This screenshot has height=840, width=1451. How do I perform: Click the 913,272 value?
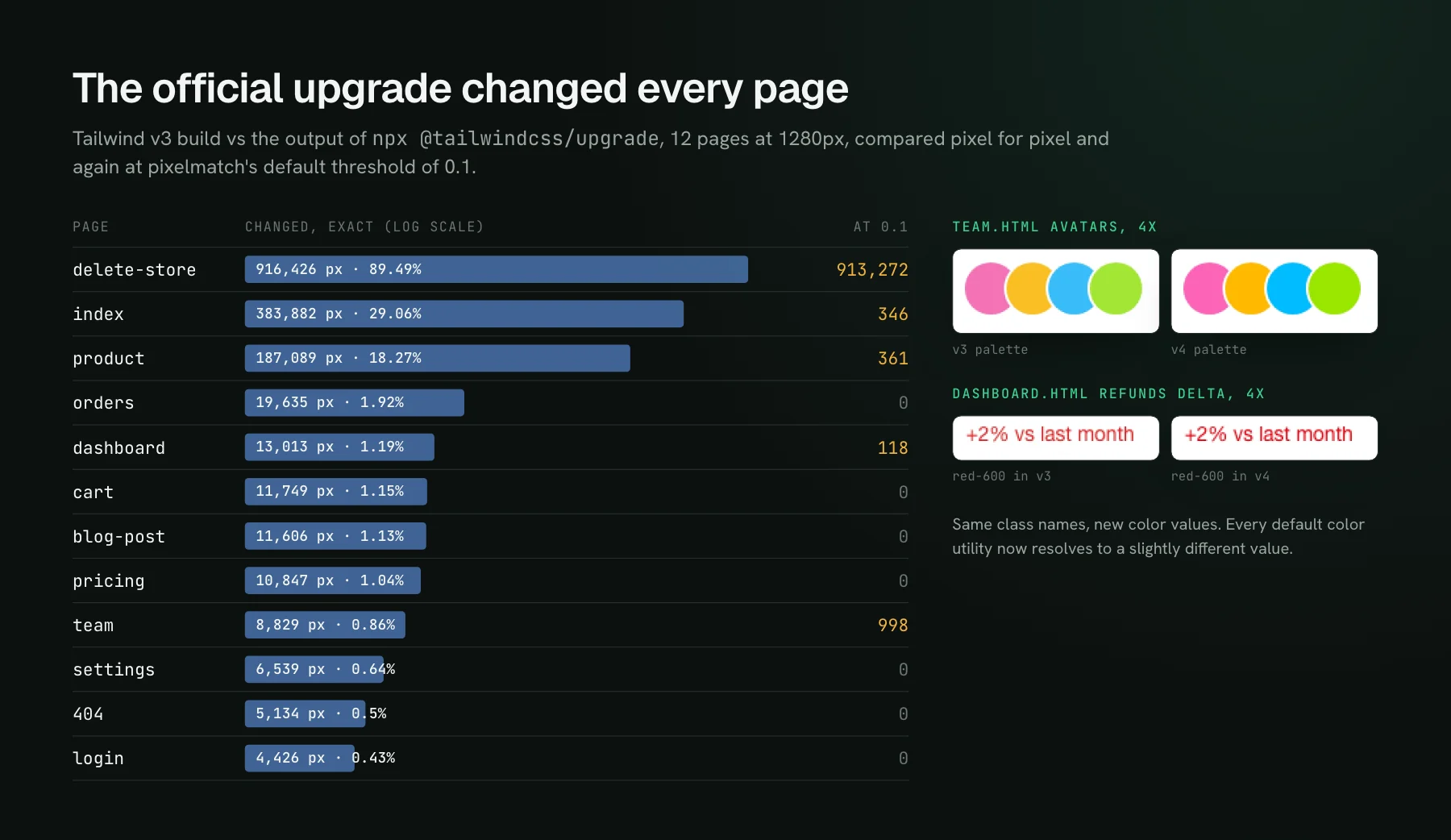872,270
